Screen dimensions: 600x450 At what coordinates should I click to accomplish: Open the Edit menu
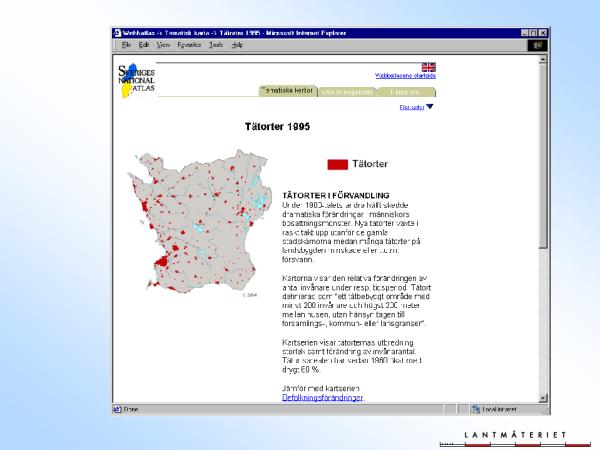pos(144,45)
